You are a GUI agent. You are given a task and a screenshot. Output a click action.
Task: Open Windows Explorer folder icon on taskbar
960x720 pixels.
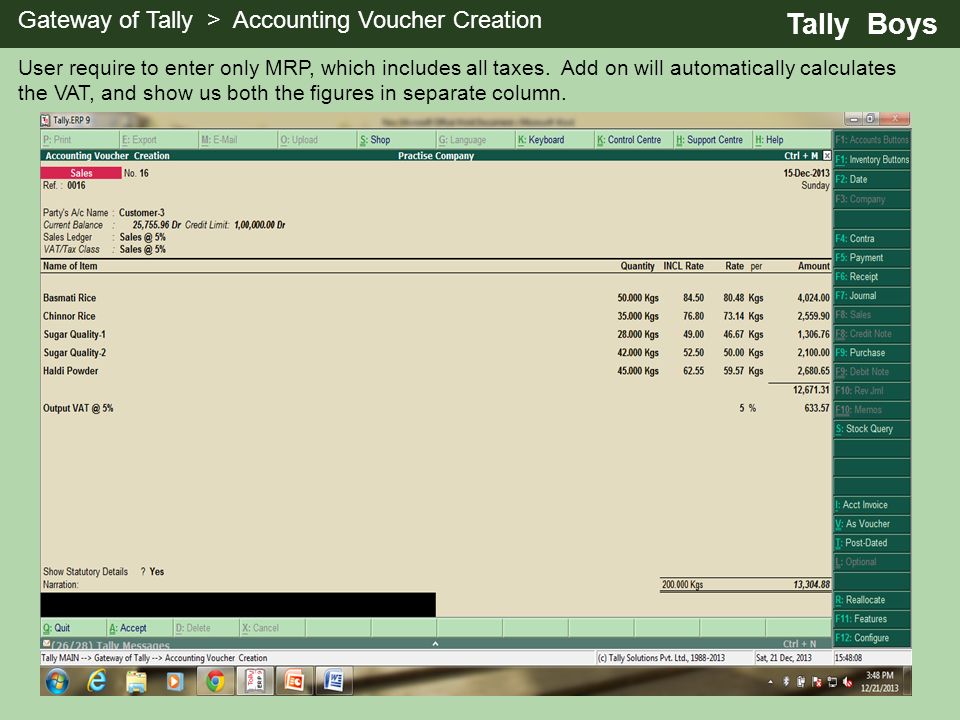(136, 681)
